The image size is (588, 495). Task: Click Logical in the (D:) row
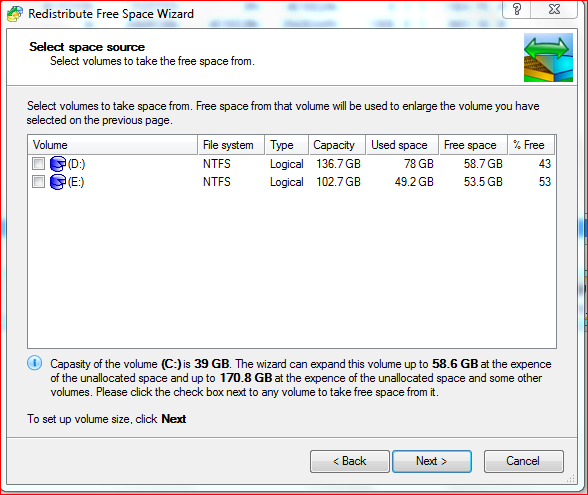[286, 164]
